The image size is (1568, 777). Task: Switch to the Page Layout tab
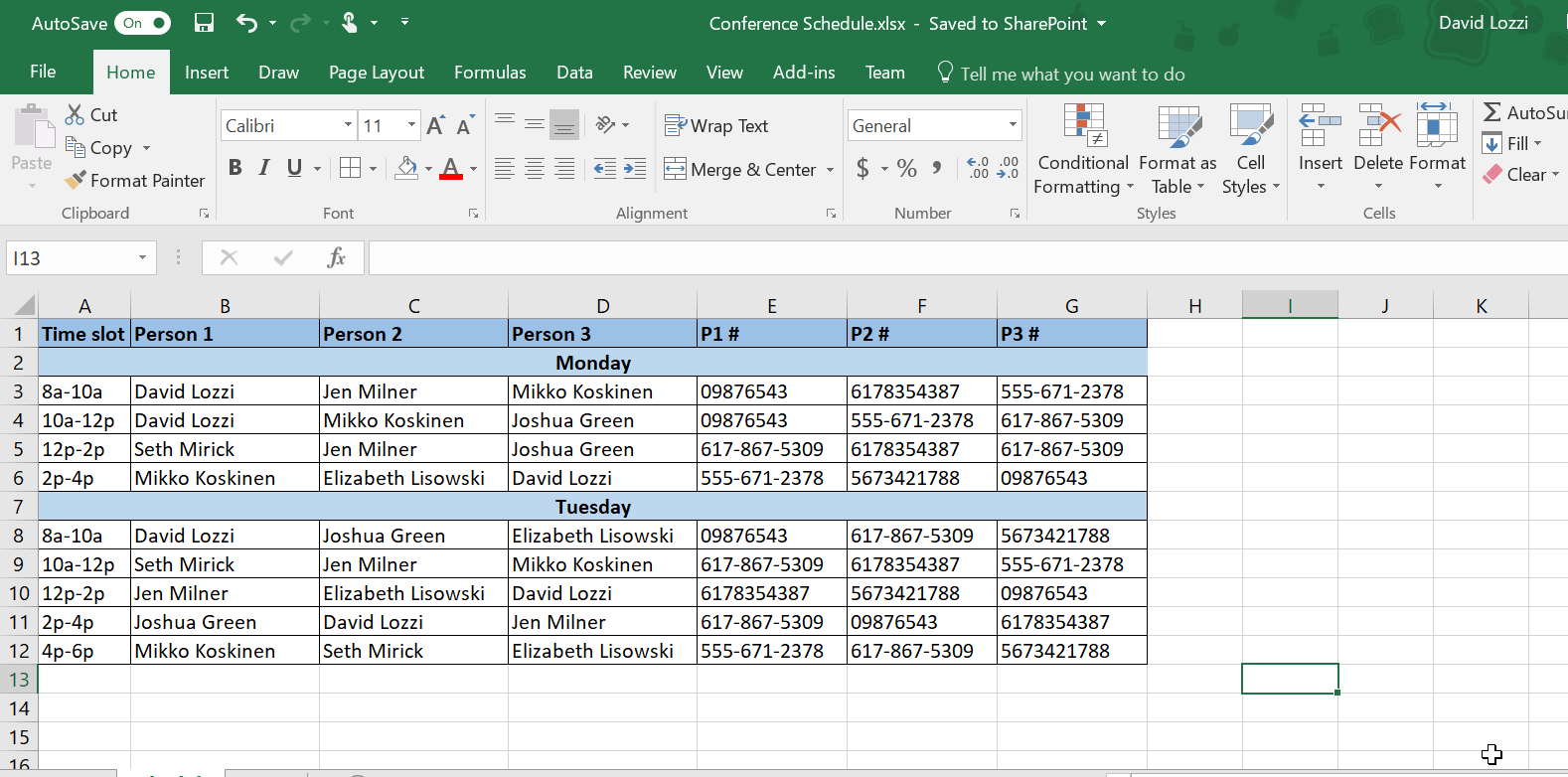pyautogui.click(x=376, y=73)
